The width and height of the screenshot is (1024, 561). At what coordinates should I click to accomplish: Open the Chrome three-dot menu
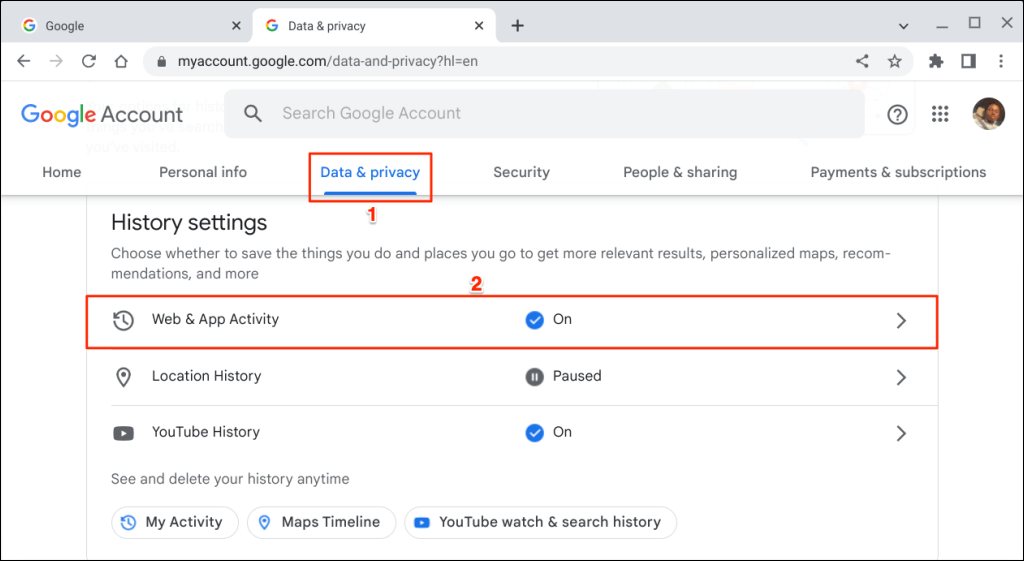tap(1001, 61)
